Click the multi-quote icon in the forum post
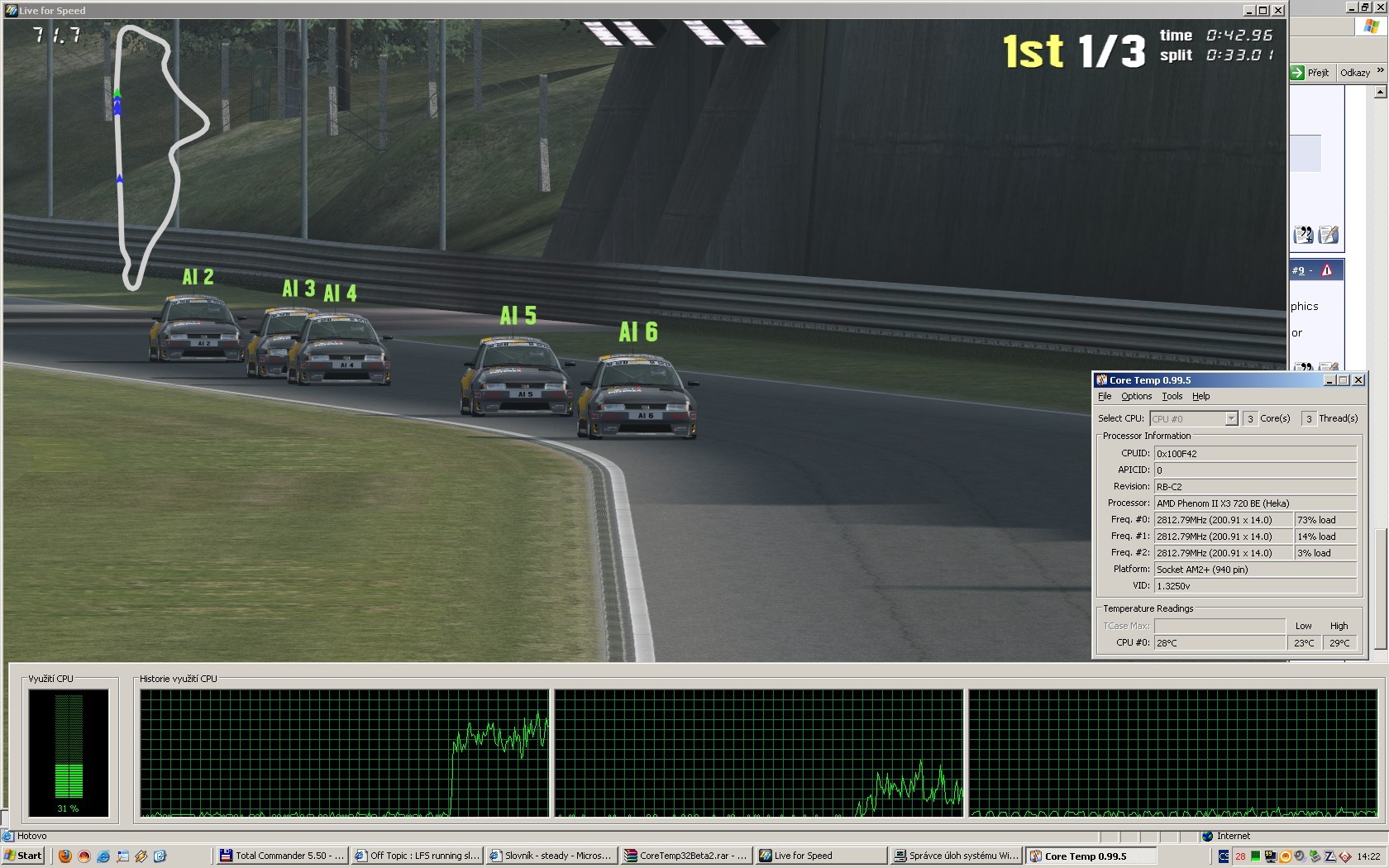The height and width of the screenshot is (868, 1389). pos(1304,236)
